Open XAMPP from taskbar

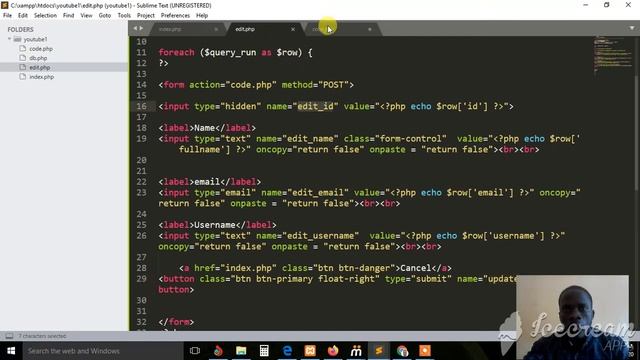(310, 351)
